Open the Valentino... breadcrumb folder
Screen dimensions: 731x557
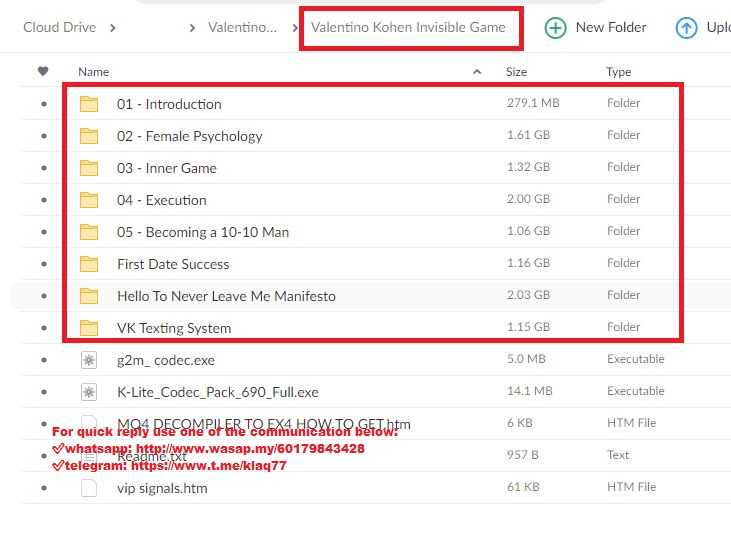pos(242,28)
